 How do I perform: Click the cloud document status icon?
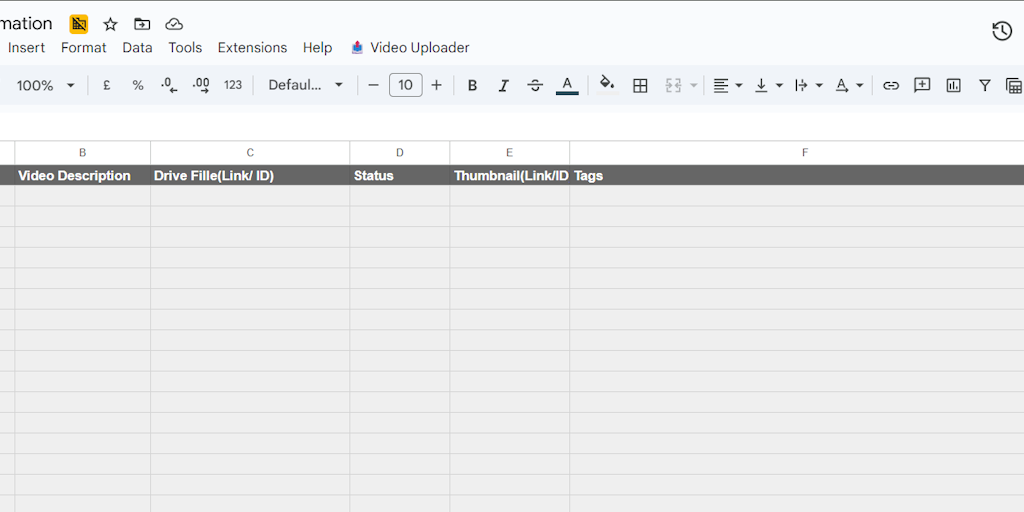[x=174, y=24]
